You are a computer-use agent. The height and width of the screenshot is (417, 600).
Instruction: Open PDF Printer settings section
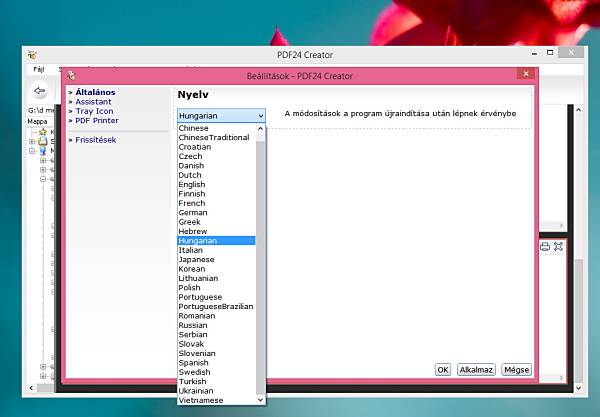[x=97, y=121]
